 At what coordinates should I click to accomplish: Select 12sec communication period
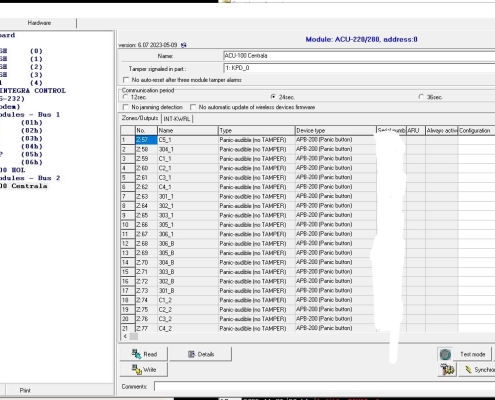tap(125, 97)
